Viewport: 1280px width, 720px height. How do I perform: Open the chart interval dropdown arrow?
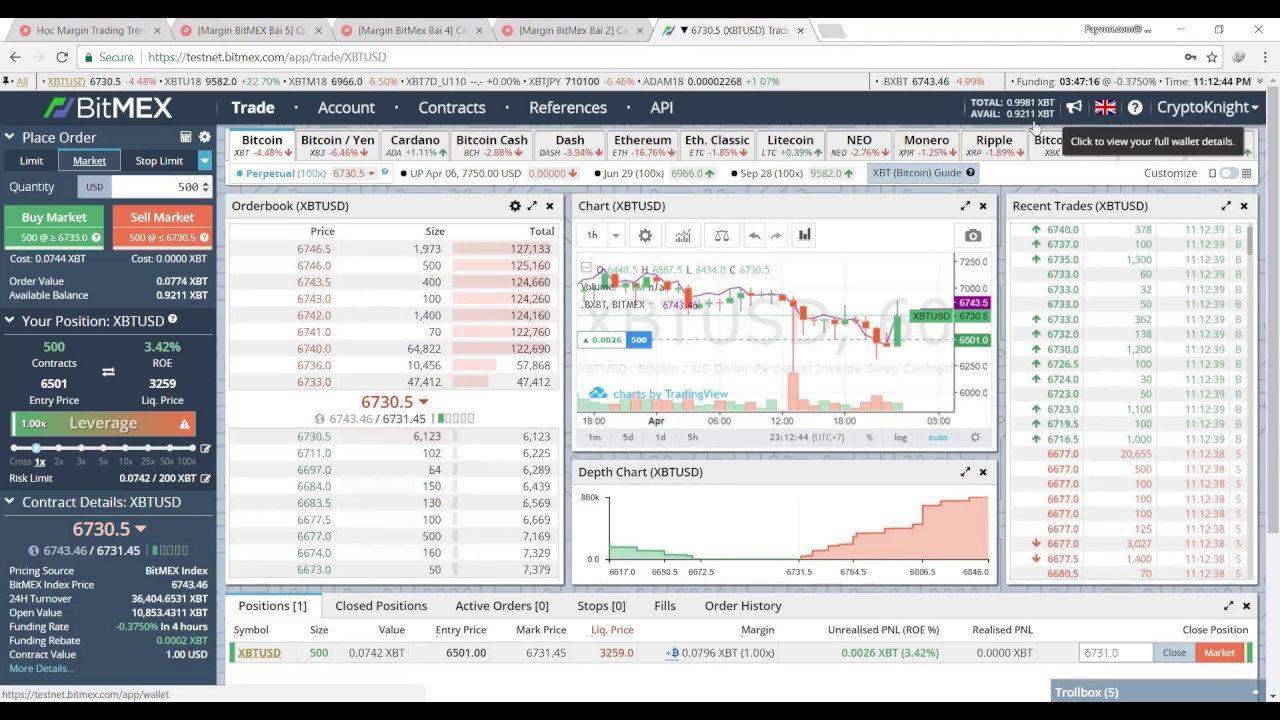(616, 235)
